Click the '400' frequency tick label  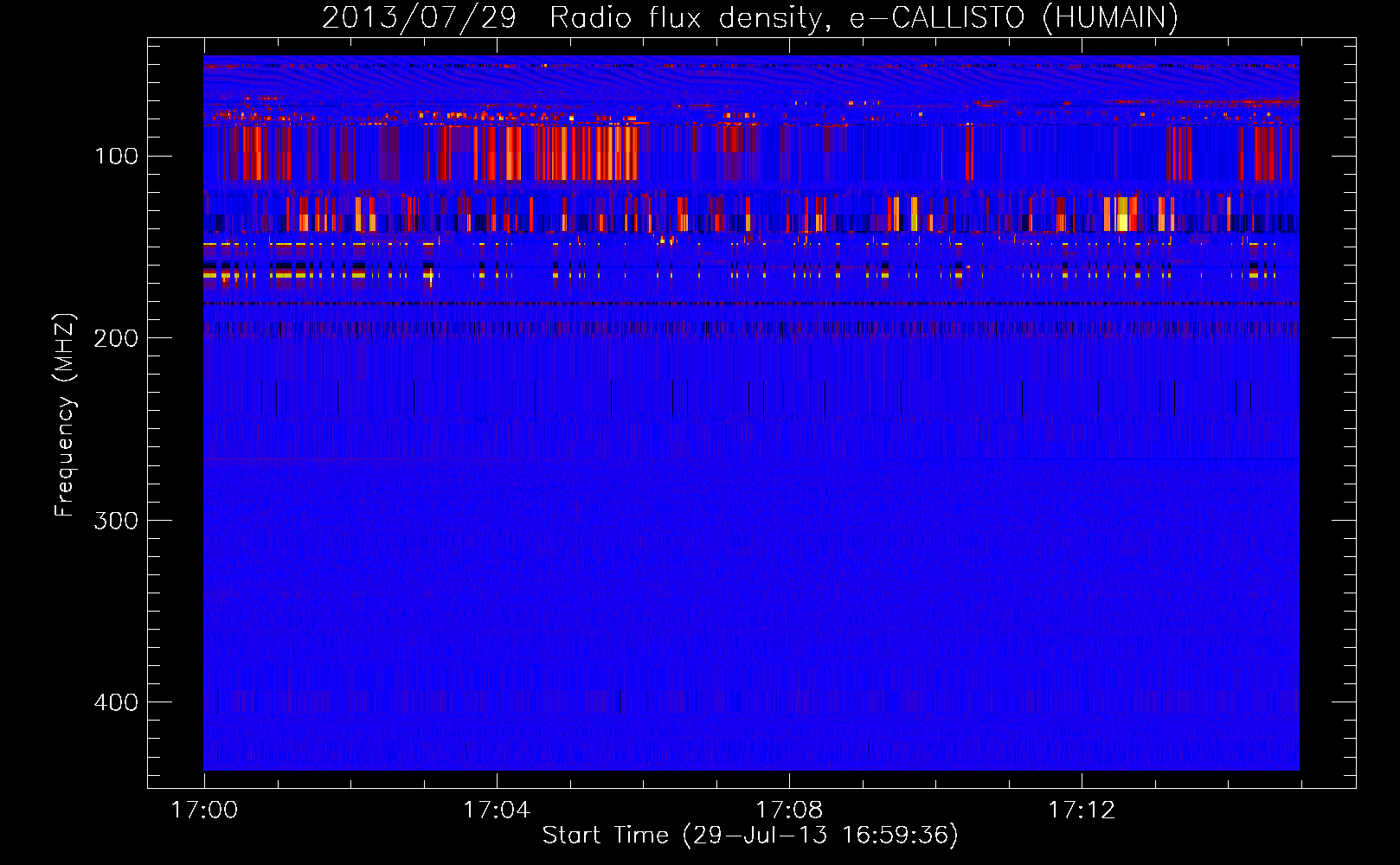(x=116, y=702)
